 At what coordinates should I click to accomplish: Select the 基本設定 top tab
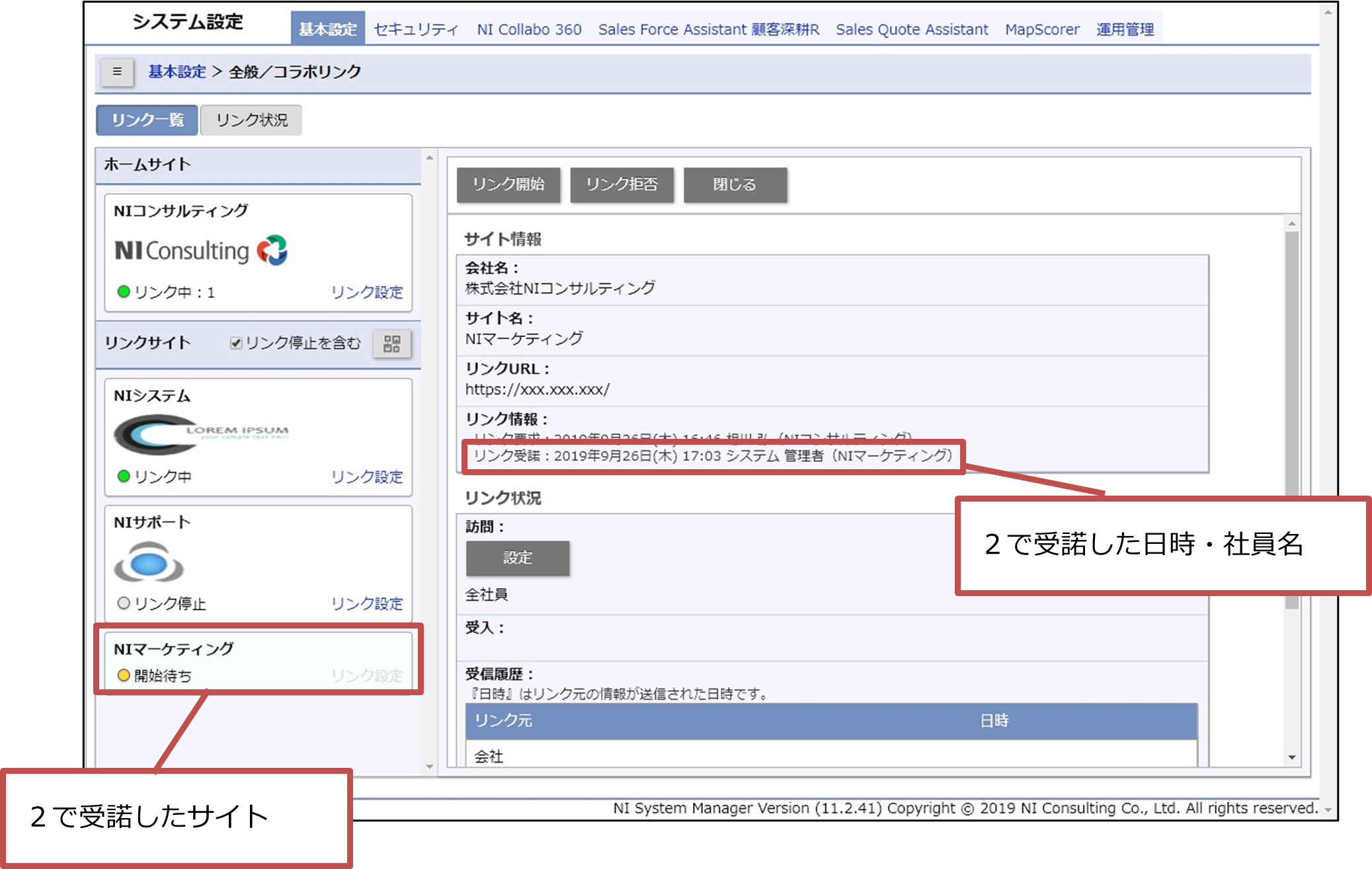point(327,29)
